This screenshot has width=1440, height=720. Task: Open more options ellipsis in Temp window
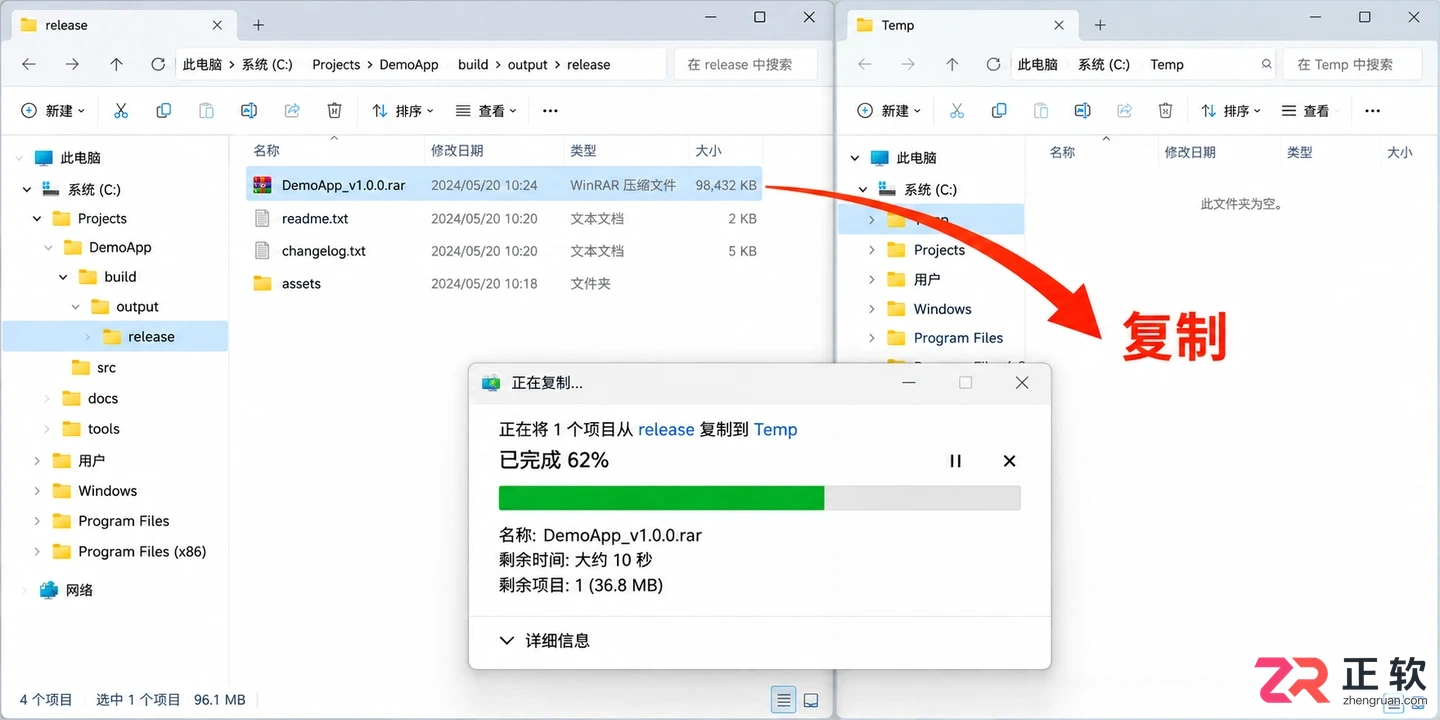pos(1372,111)
